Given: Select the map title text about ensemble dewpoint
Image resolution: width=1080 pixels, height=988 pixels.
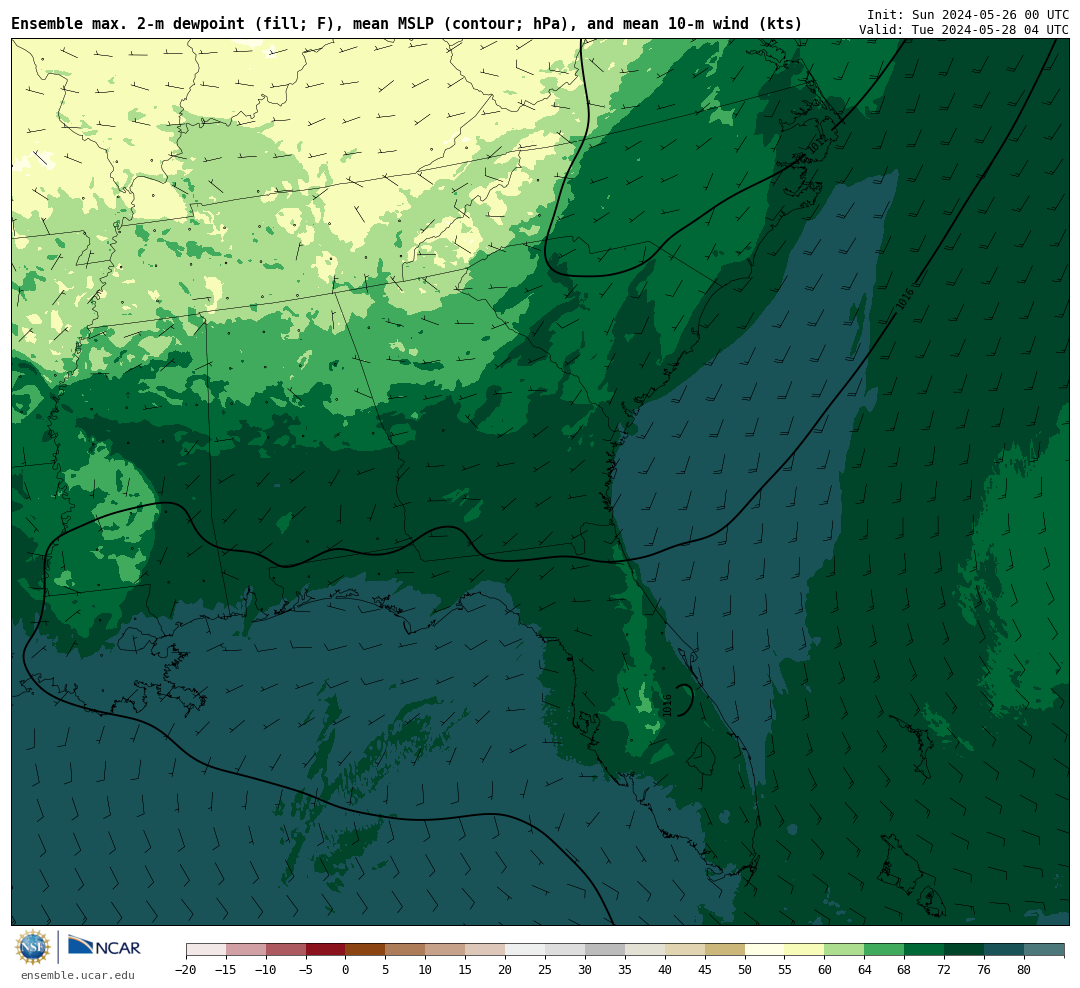Looking at the screenshot, I should 407,24.
